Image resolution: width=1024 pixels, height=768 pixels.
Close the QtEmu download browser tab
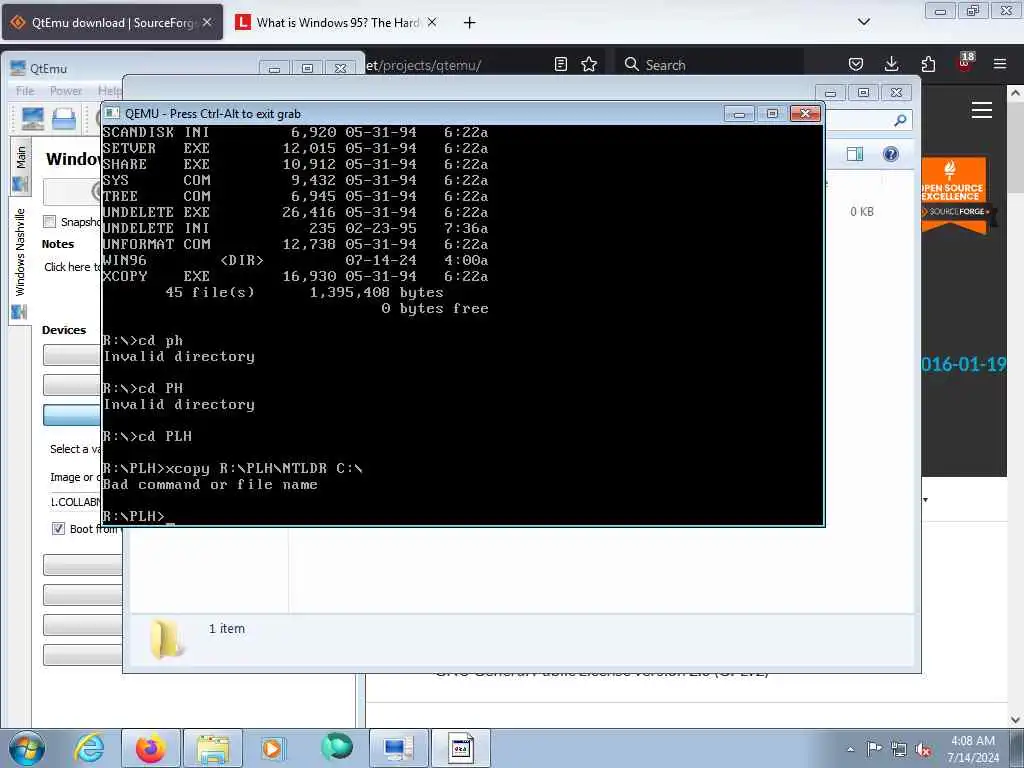click(x=207, y=22)
